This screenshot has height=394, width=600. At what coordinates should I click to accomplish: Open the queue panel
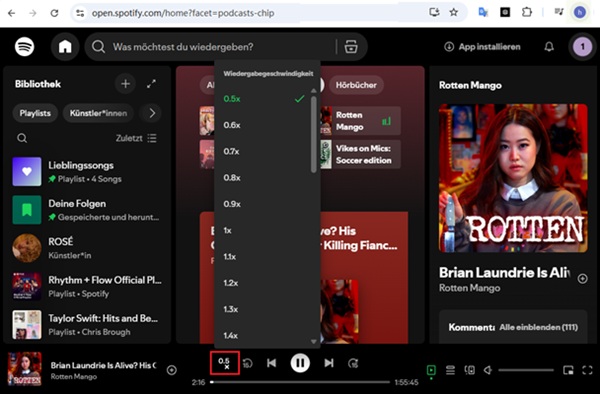(x=450, y=370)
